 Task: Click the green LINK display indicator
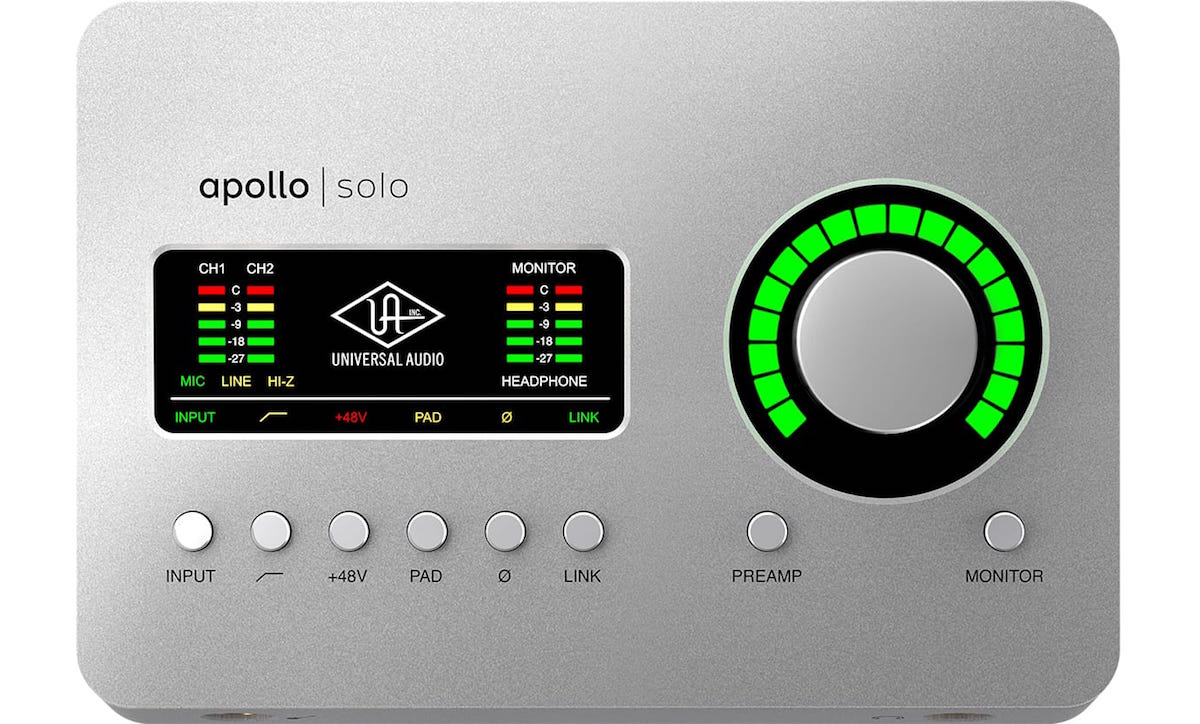click(x=586, y=417)
